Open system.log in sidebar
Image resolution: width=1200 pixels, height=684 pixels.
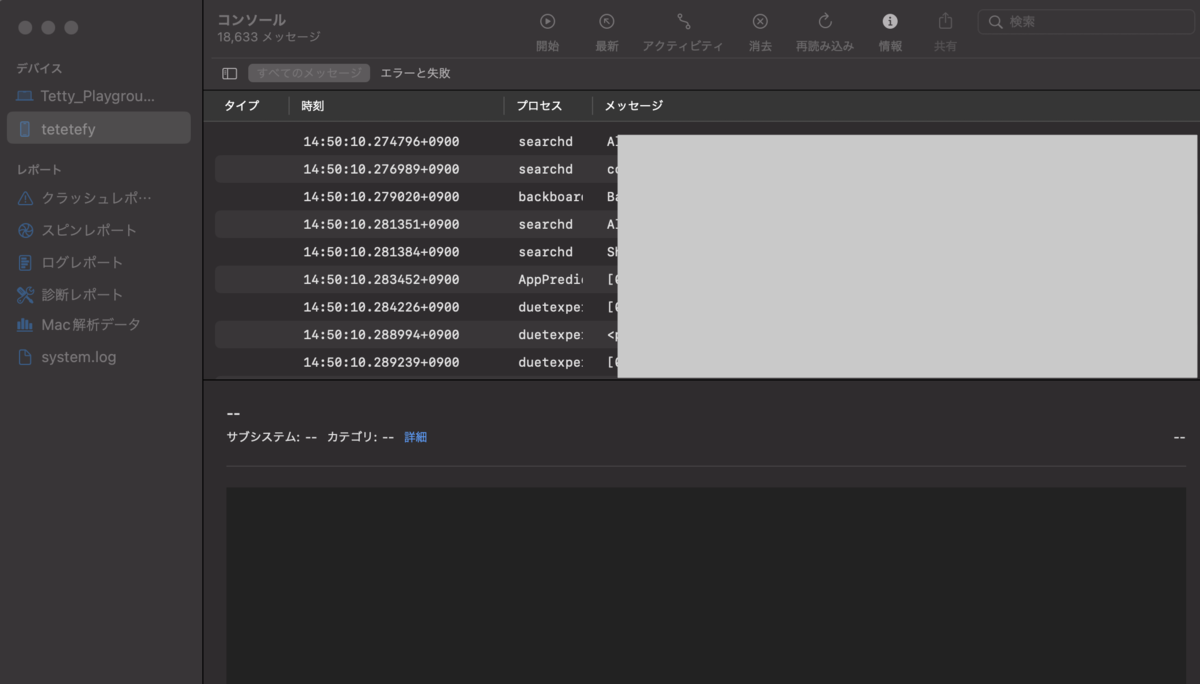tap(98, 357)
